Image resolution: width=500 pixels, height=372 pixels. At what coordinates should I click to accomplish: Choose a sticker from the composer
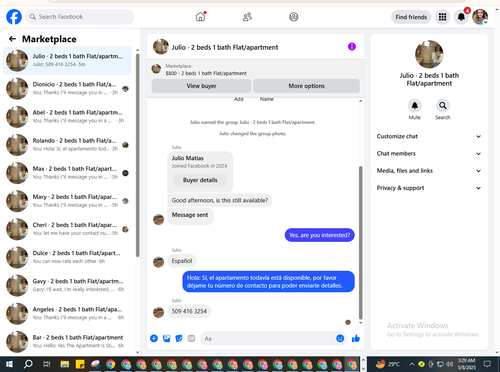(x=179, y=339)
